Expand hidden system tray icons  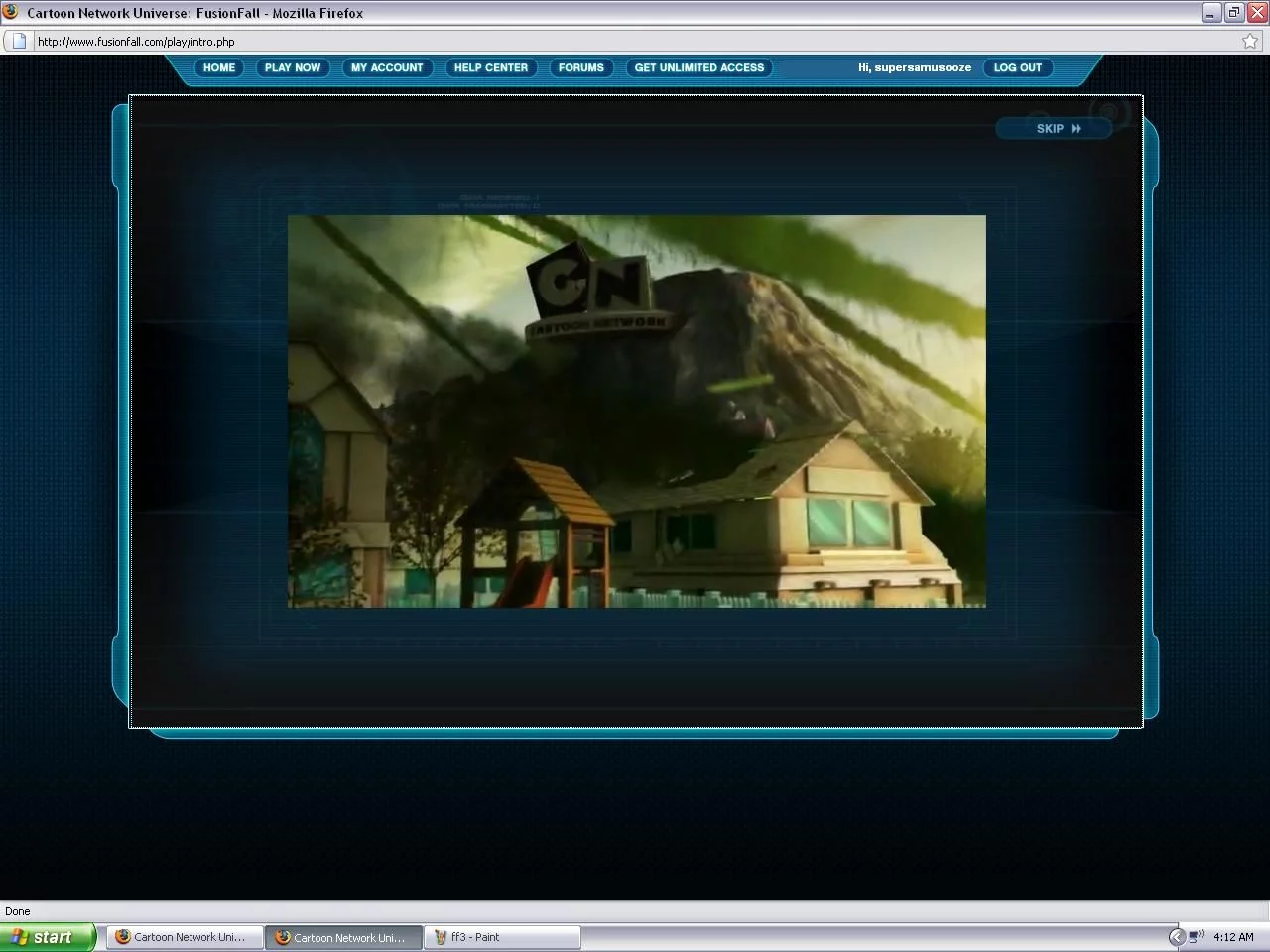[x=1177, y=937]
